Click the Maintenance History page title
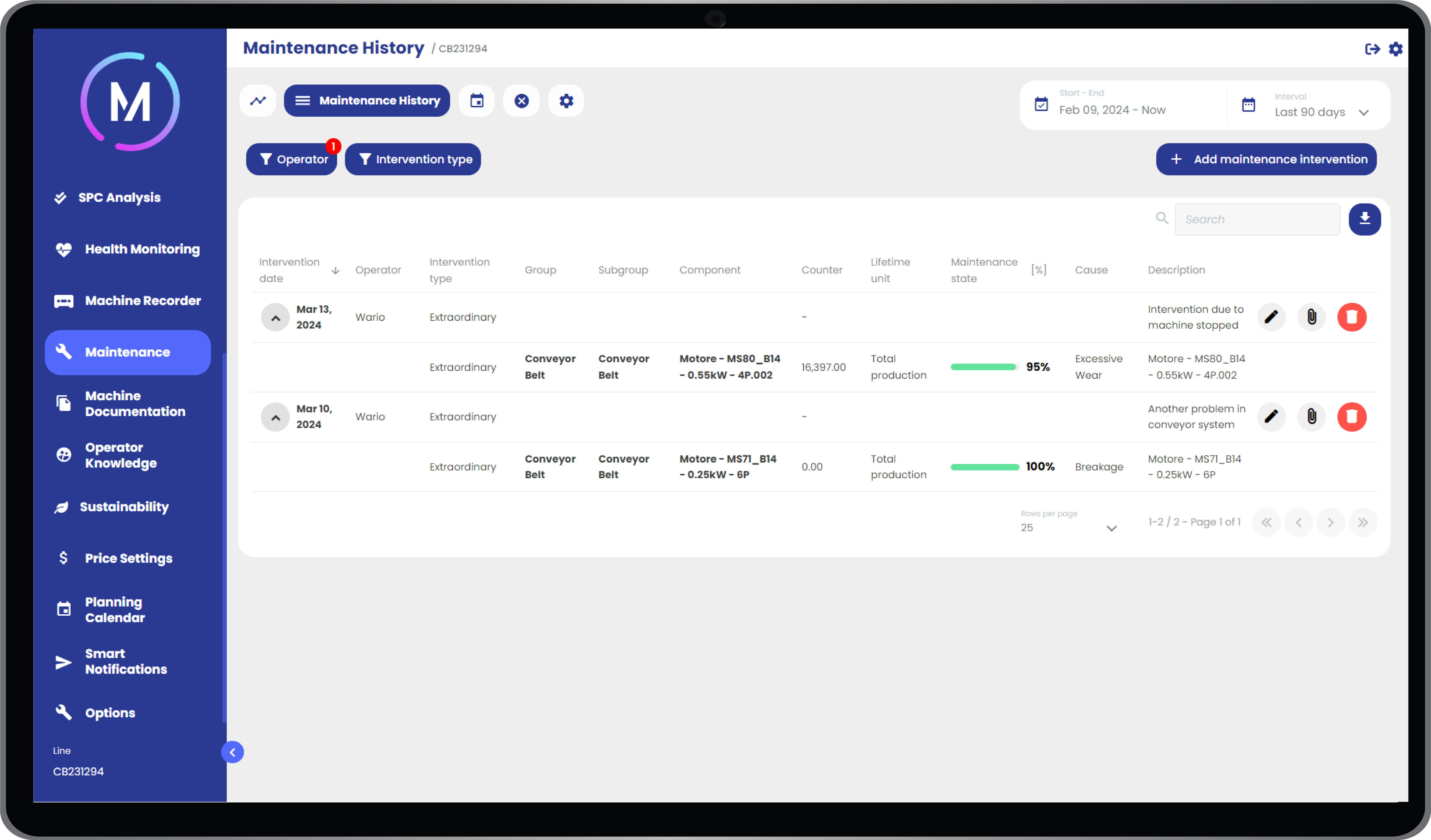The image size is (1431, 840). [333, 48]
